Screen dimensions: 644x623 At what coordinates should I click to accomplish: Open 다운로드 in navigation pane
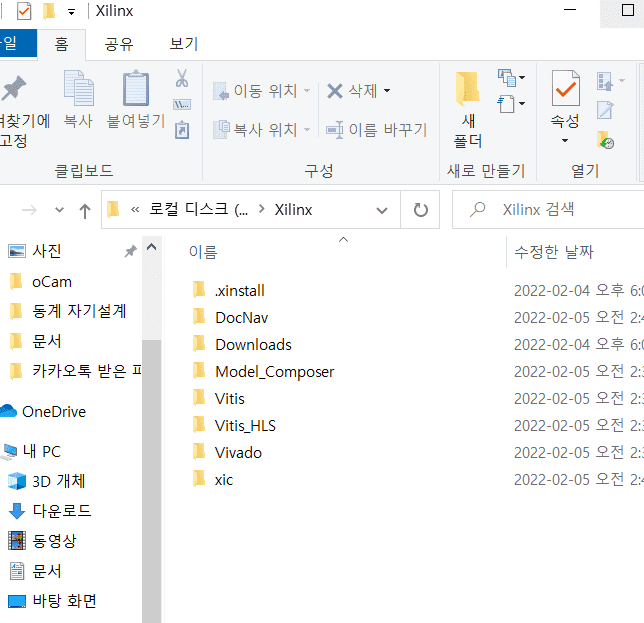pyautogui.click(x=62, y=511)
